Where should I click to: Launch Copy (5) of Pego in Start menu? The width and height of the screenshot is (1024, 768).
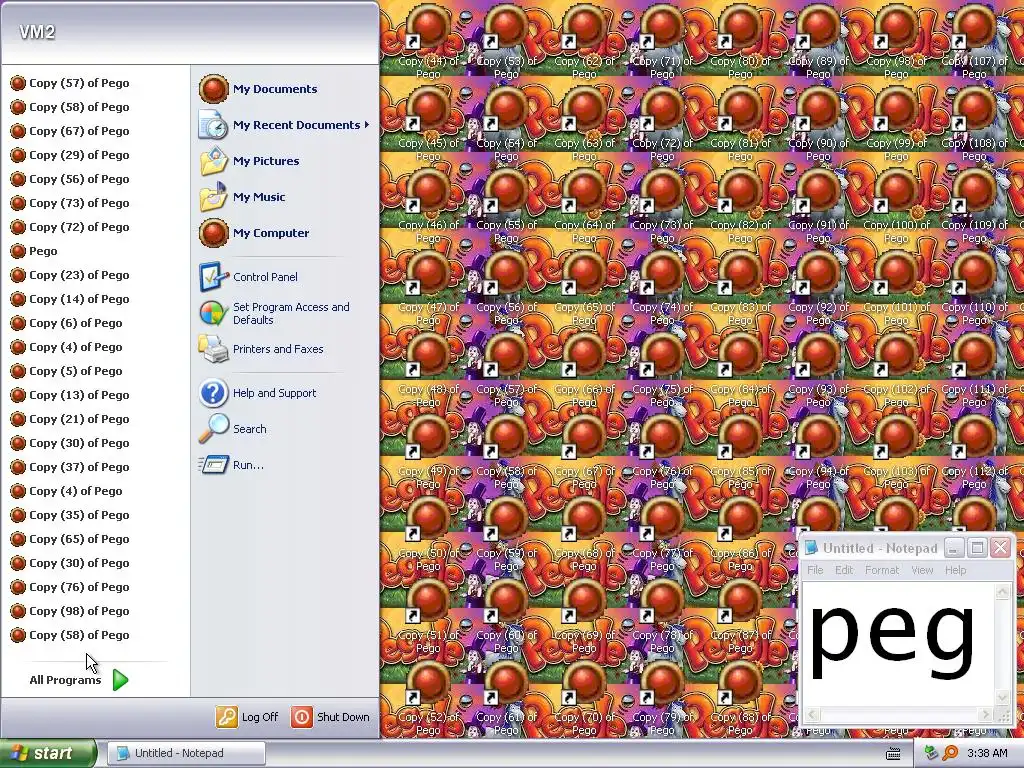67,371
